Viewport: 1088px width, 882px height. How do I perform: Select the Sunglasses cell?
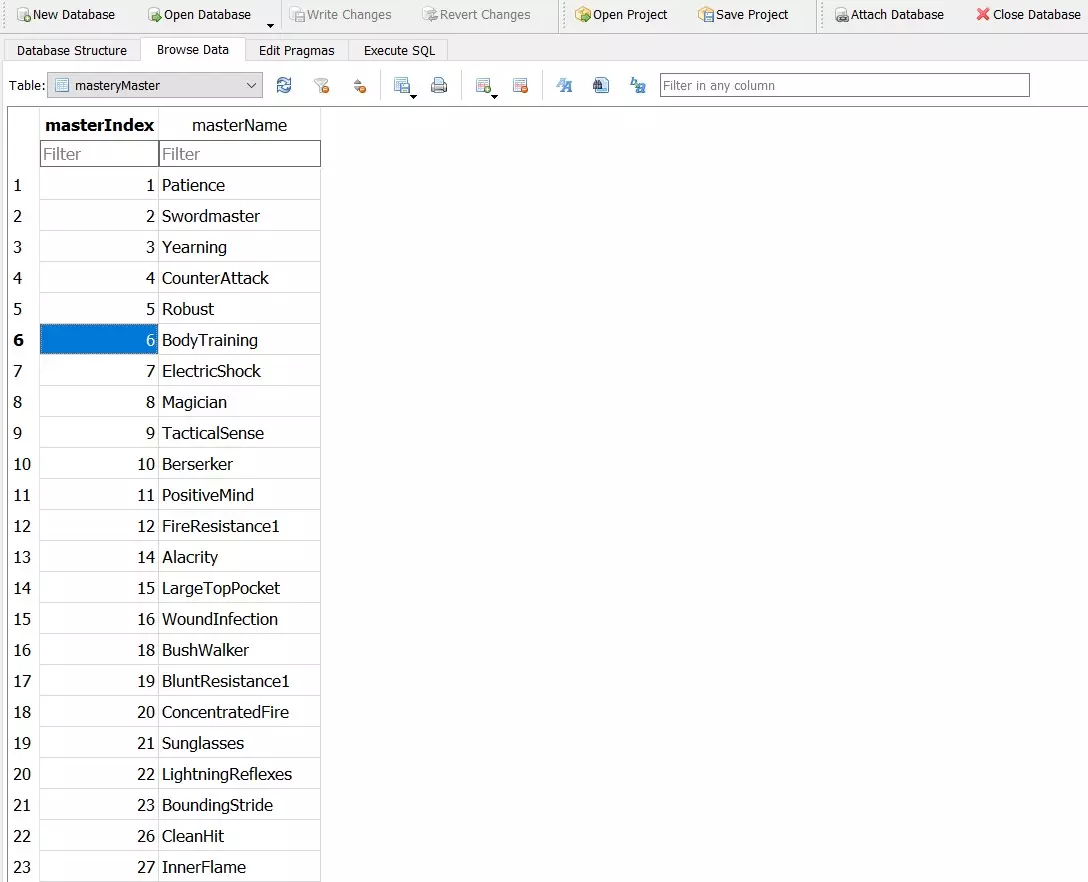[x=239, y=743]
